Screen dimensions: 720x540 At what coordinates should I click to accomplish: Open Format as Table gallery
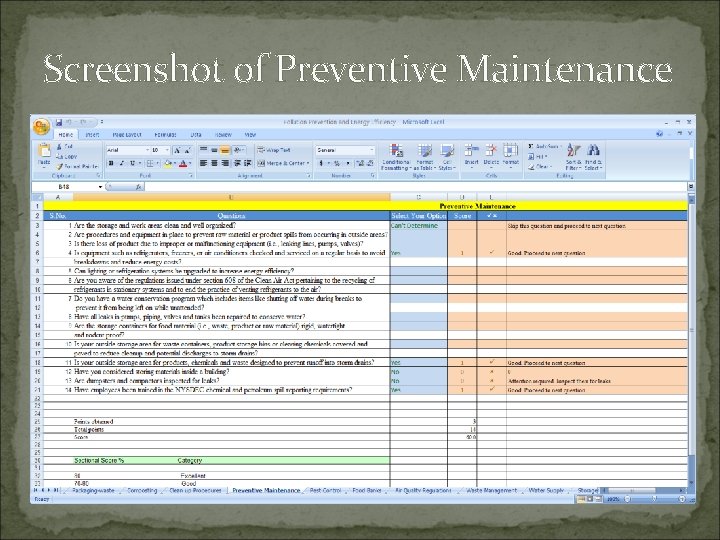[x=425, y=157]
